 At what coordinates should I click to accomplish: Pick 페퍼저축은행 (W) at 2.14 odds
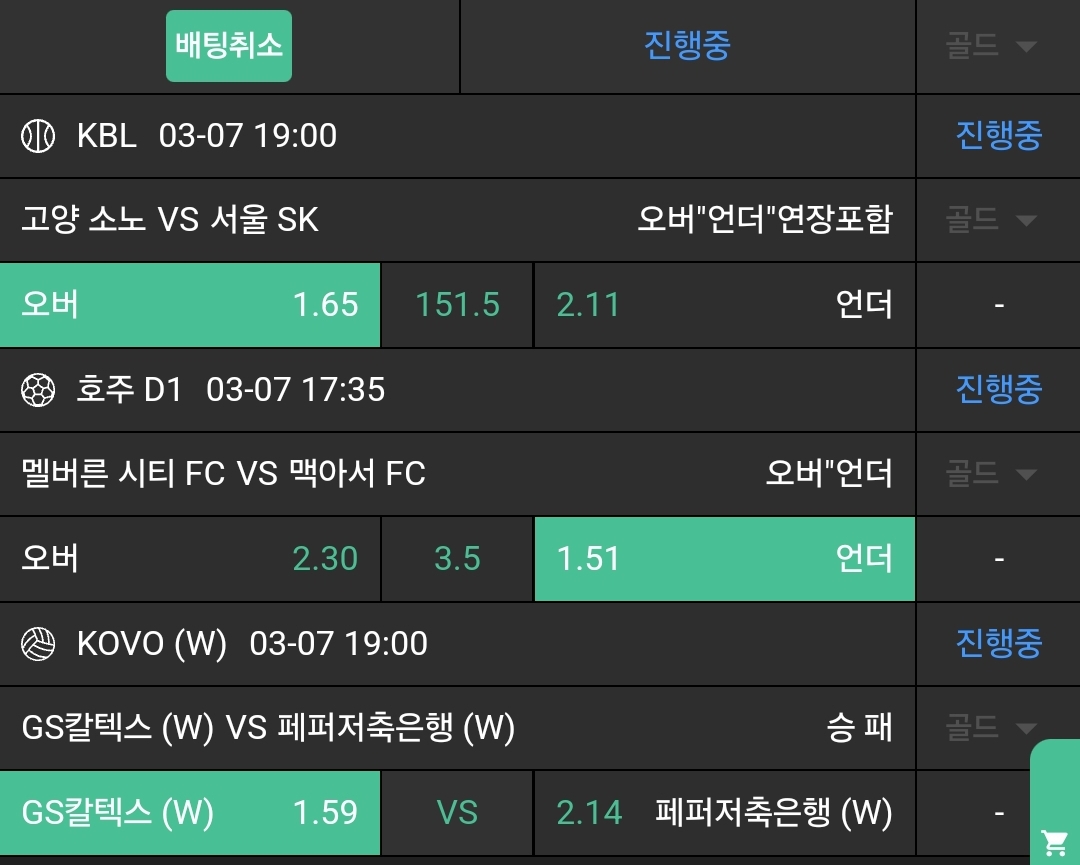(724, 813)
